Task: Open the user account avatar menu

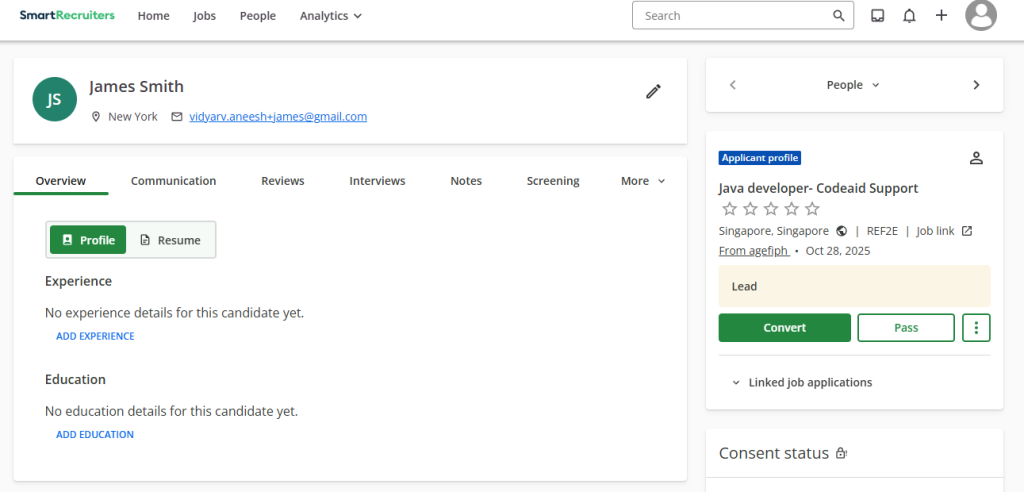Action: pos(981,16)
